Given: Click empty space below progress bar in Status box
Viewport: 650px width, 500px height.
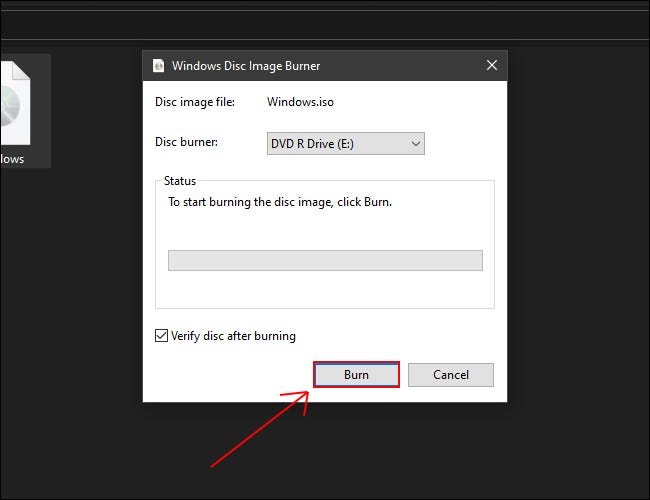Looking at the screenshot, I should pyautogui.click(x=325, y=290).
